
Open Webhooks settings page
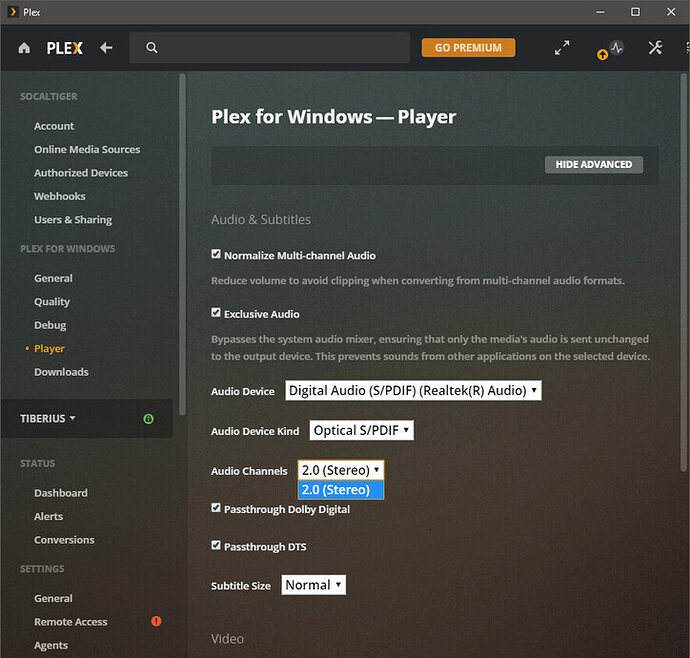click(x=60, y=196)
